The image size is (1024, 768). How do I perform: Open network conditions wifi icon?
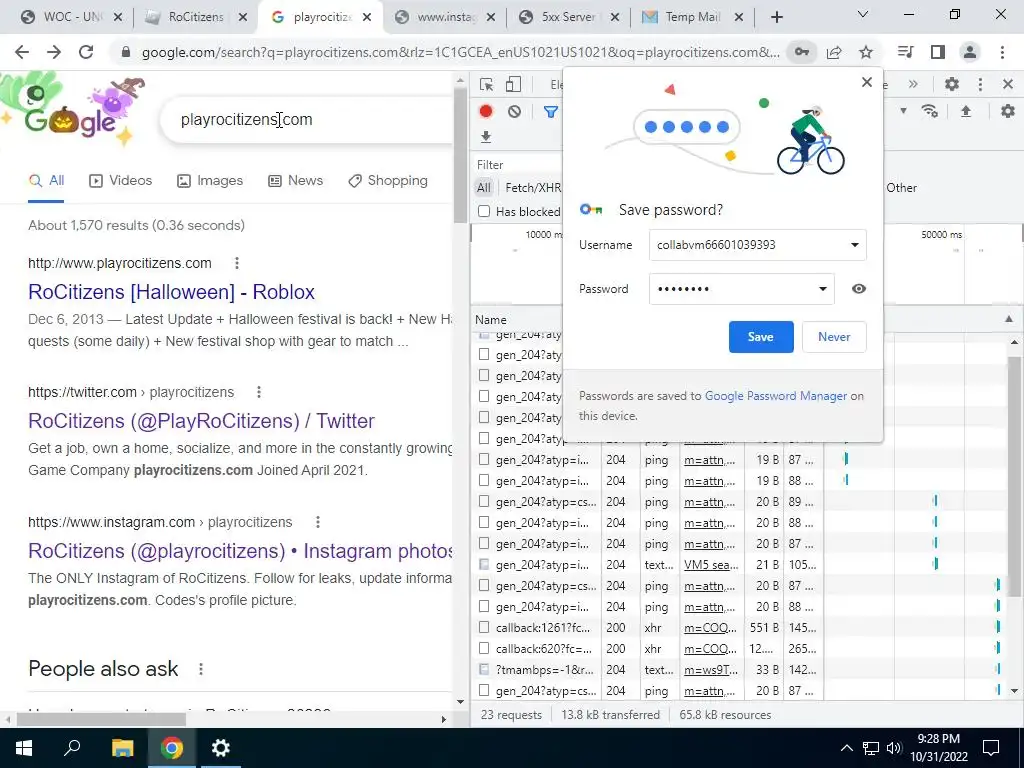tap(930, 112)
